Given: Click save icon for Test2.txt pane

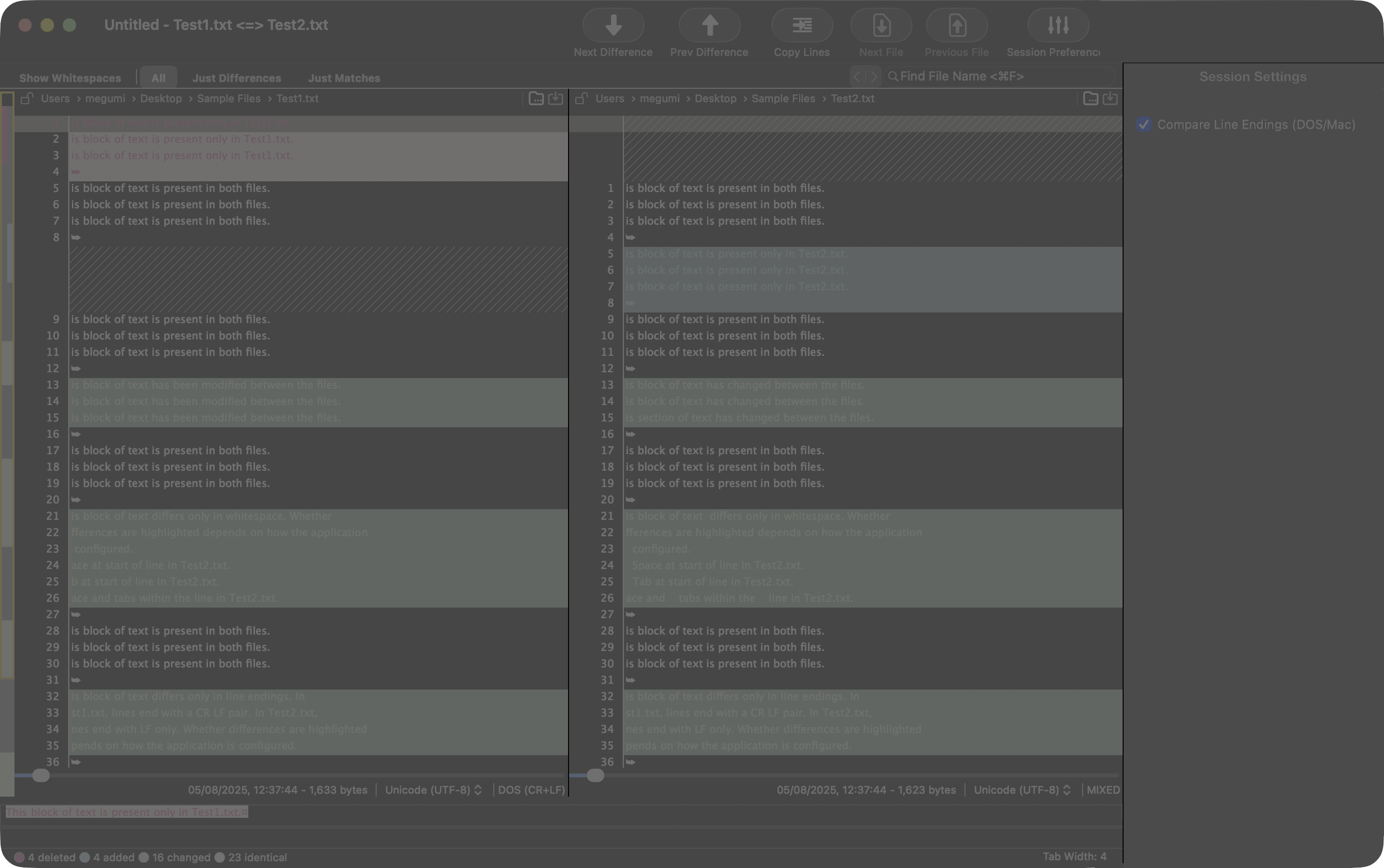Looking at the screenshot, I should (x=1110, y=98).
